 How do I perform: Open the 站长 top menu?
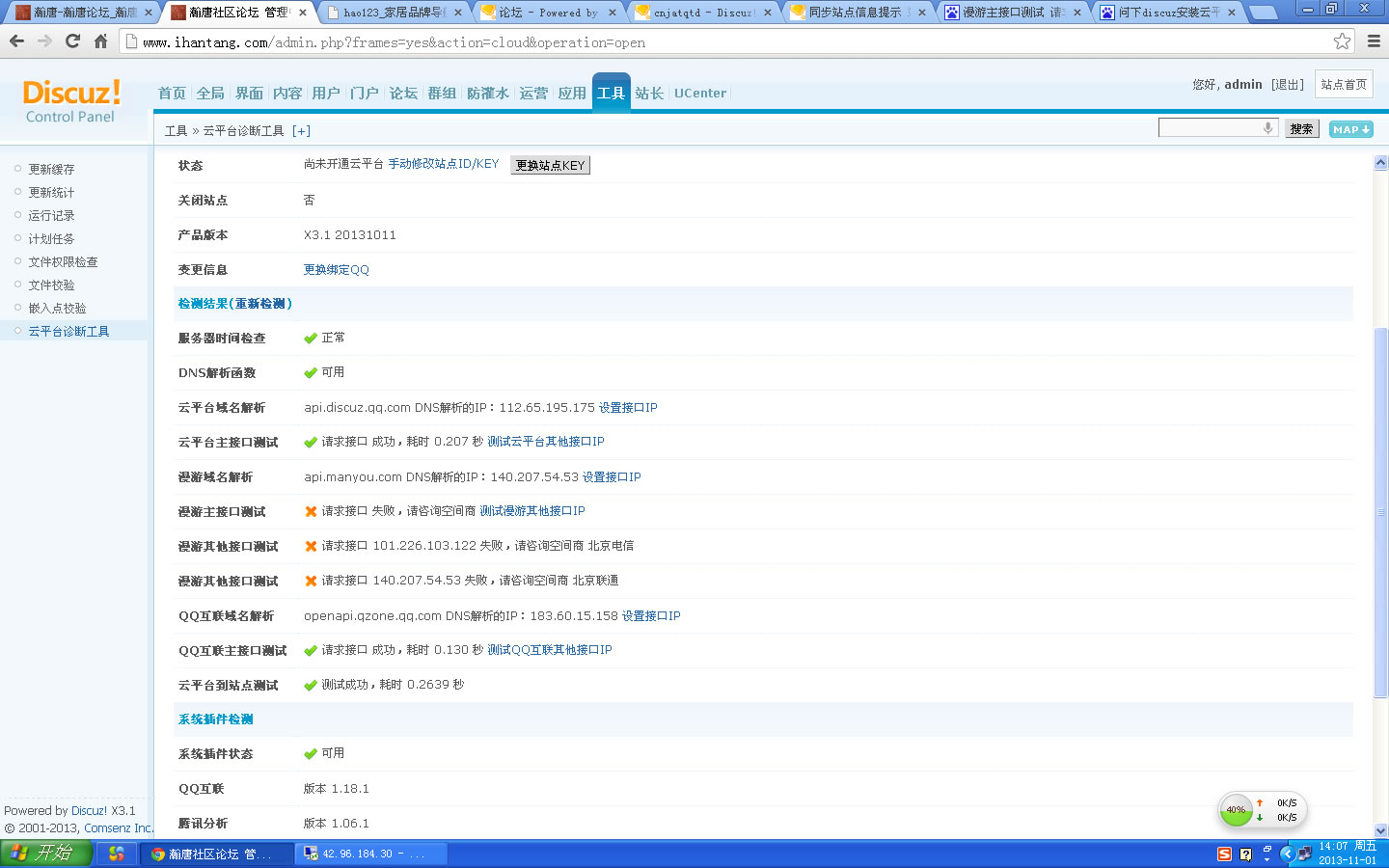(x=649, y=93)
